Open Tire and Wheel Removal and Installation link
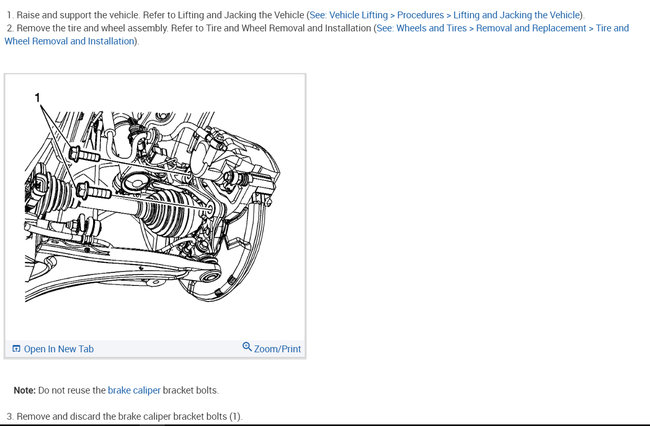650x426 pixels. click(x=502, y=28)
